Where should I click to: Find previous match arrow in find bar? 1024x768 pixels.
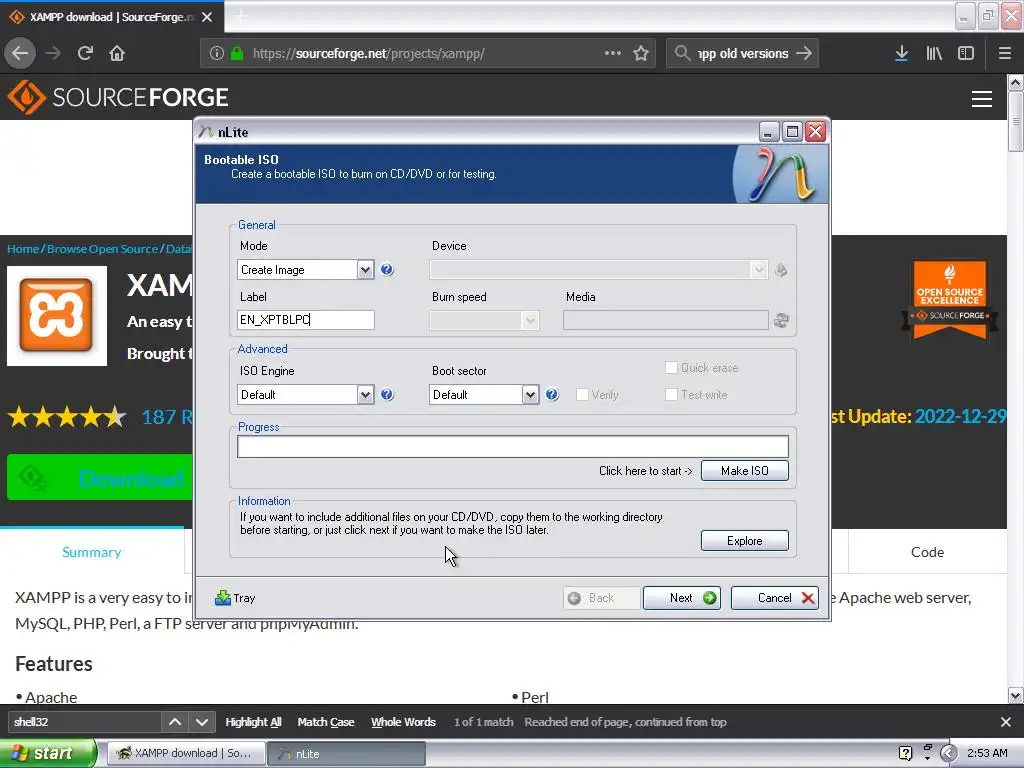(175, 722)
